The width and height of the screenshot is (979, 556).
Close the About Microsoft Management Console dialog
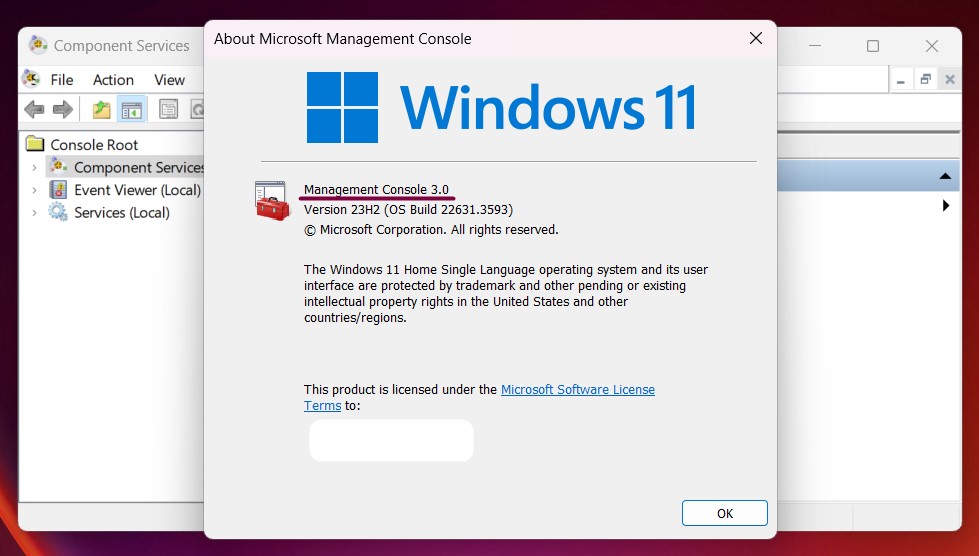[x=755, y=39]
